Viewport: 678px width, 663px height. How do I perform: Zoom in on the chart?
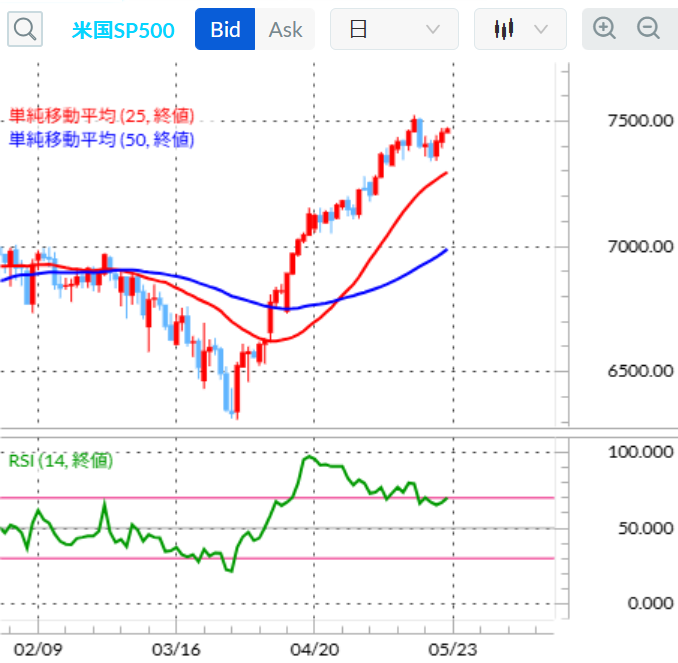[604, 29]
